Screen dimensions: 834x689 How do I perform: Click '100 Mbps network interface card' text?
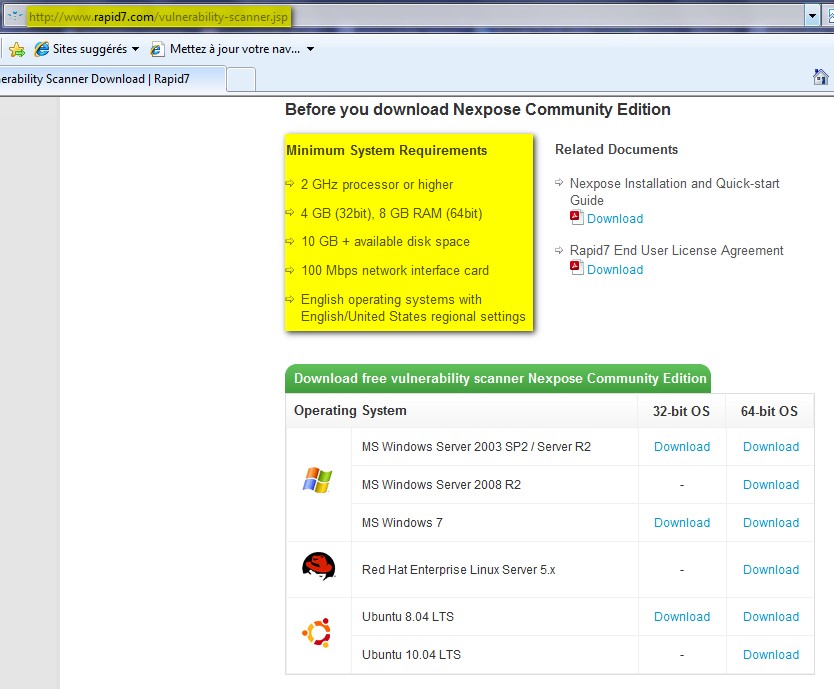point(395,270)
